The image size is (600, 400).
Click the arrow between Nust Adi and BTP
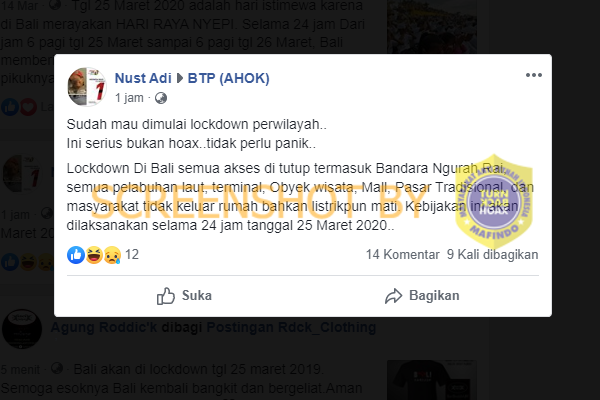pos(179,78)
